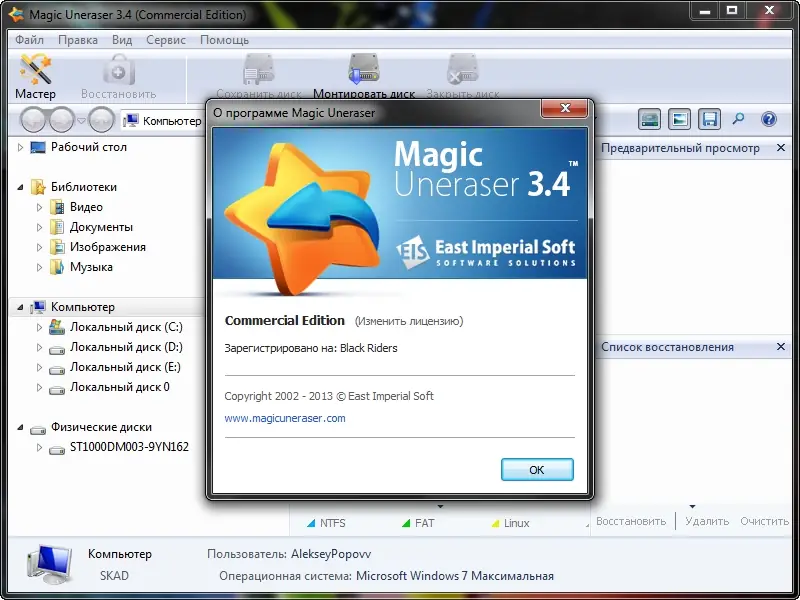
Task: Click the floppy disk save icon
Action: [x=709, y=119]
